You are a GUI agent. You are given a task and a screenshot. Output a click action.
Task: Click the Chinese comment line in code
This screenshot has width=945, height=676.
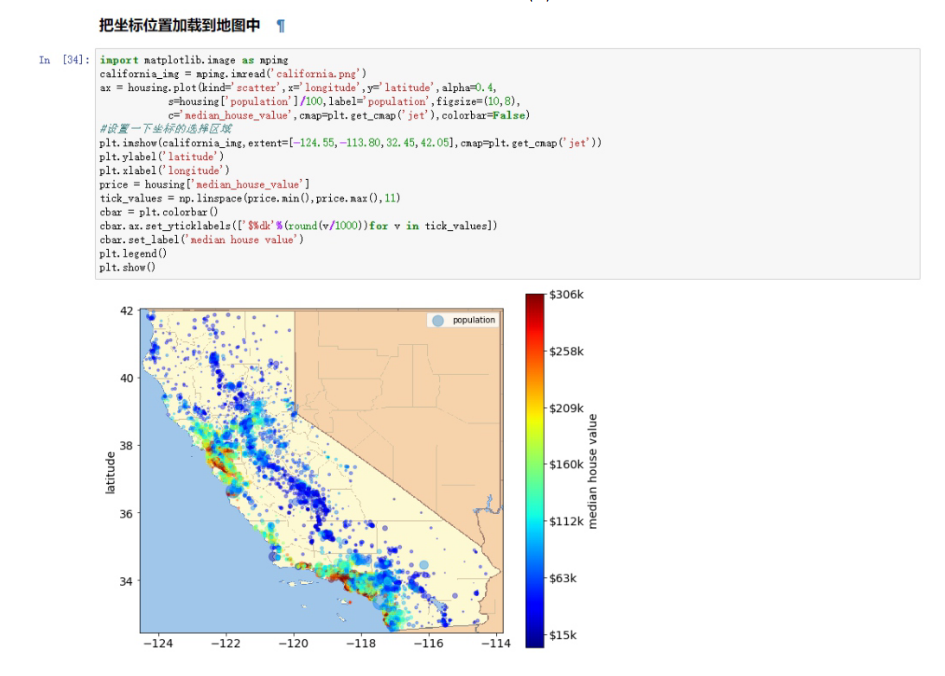point(166,129)
